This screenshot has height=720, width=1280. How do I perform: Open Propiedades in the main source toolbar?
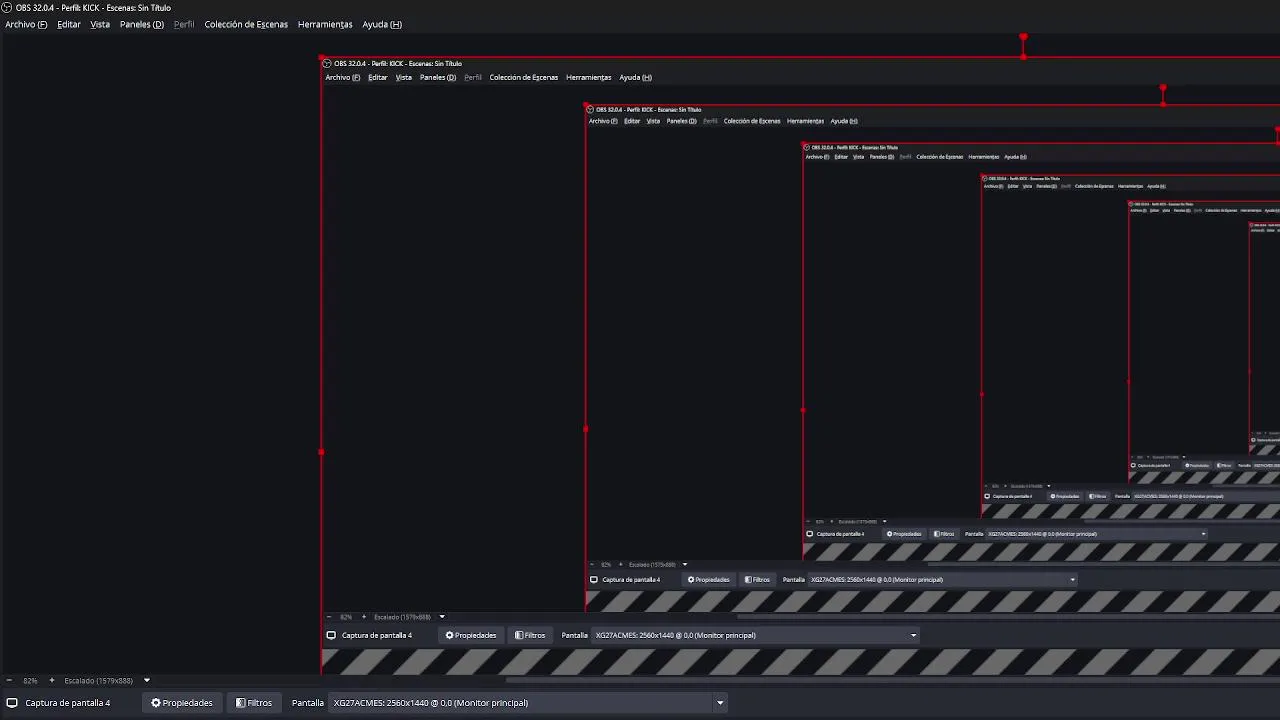pos(182,703)
